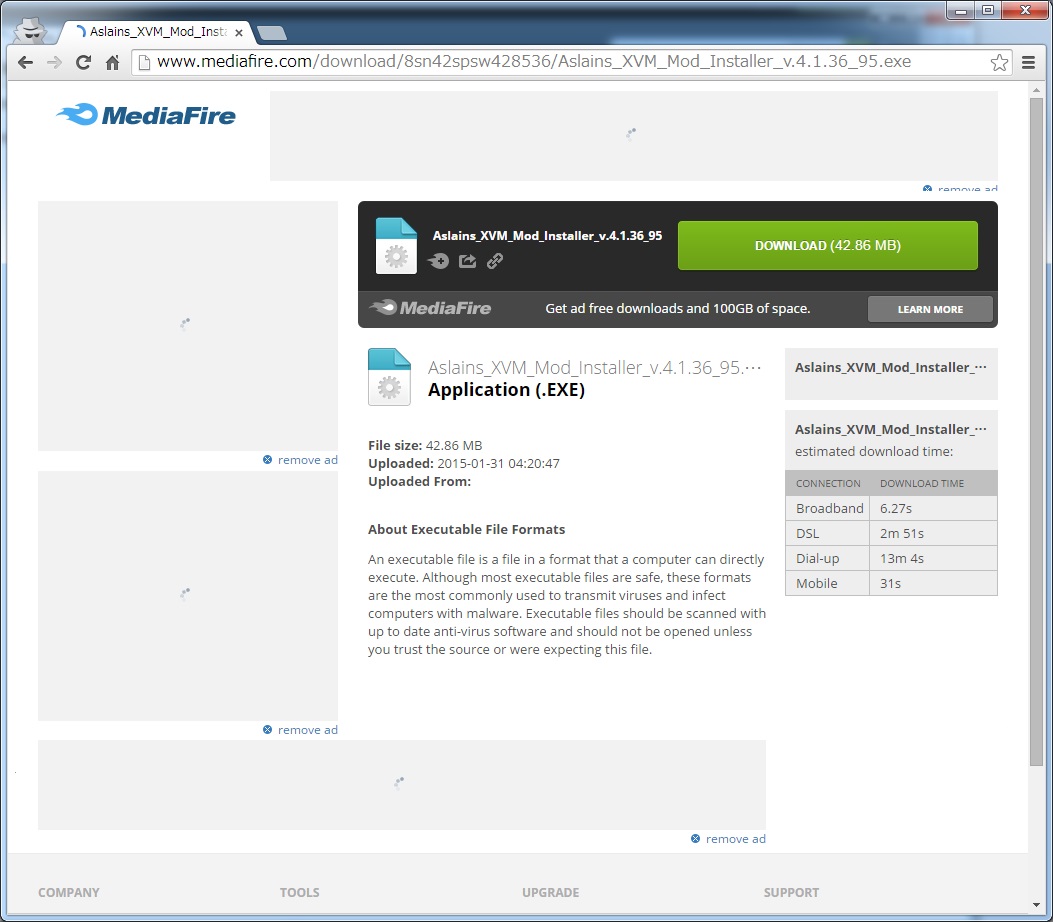Click the Uploaded From label

click(x=420, y=481)
